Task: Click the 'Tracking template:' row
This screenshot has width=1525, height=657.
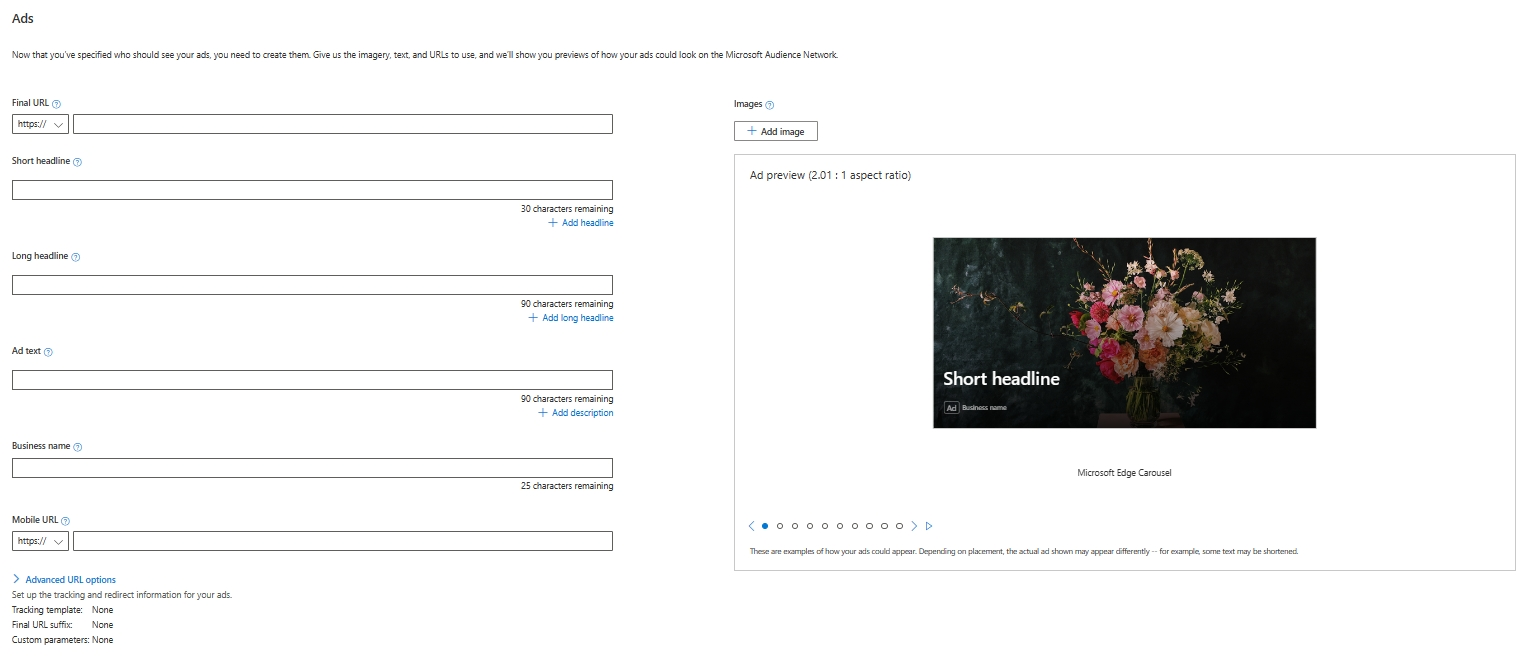Action: pos(63,610)
